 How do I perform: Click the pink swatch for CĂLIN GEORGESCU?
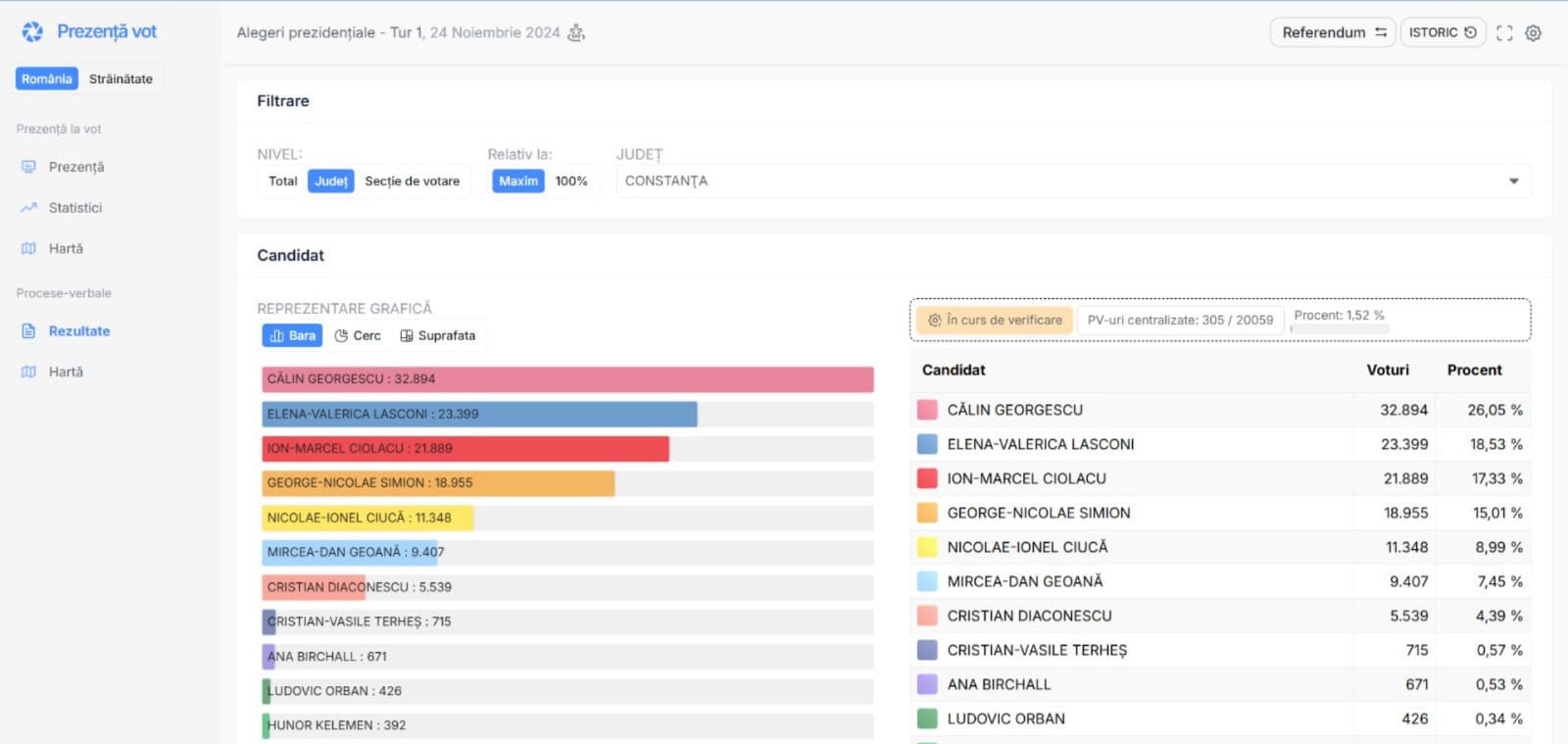[x=927, y=410]
